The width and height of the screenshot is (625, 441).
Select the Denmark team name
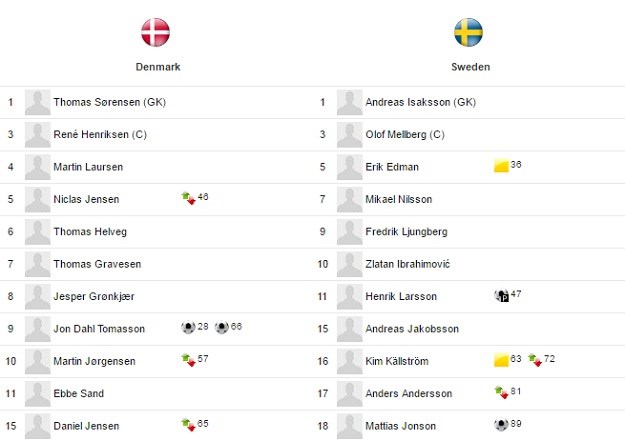point(158,67)
